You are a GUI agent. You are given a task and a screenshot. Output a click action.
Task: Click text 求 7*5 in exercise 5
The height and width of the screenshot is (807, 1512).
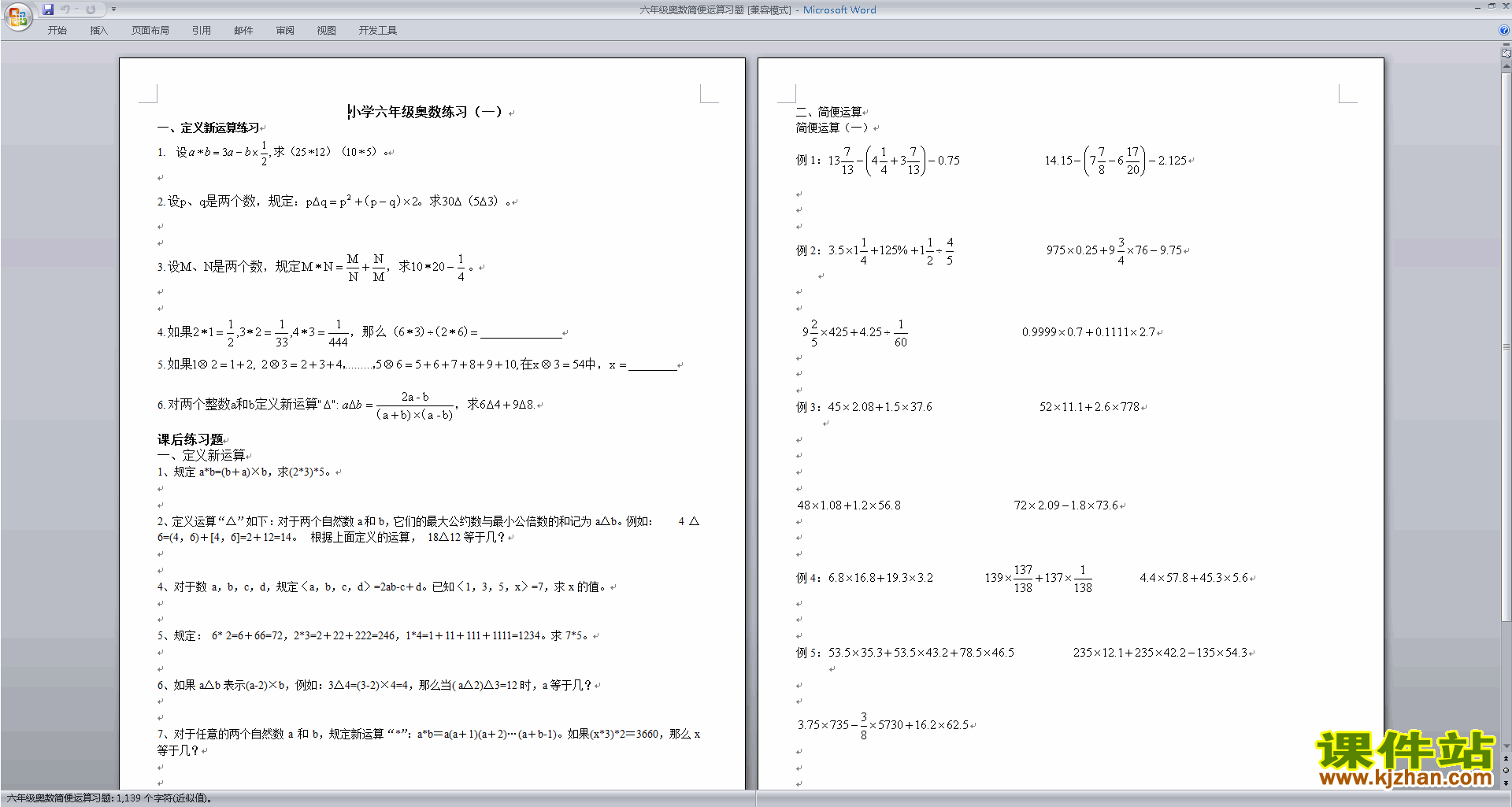pyautogui.click(x=569, y=636)
